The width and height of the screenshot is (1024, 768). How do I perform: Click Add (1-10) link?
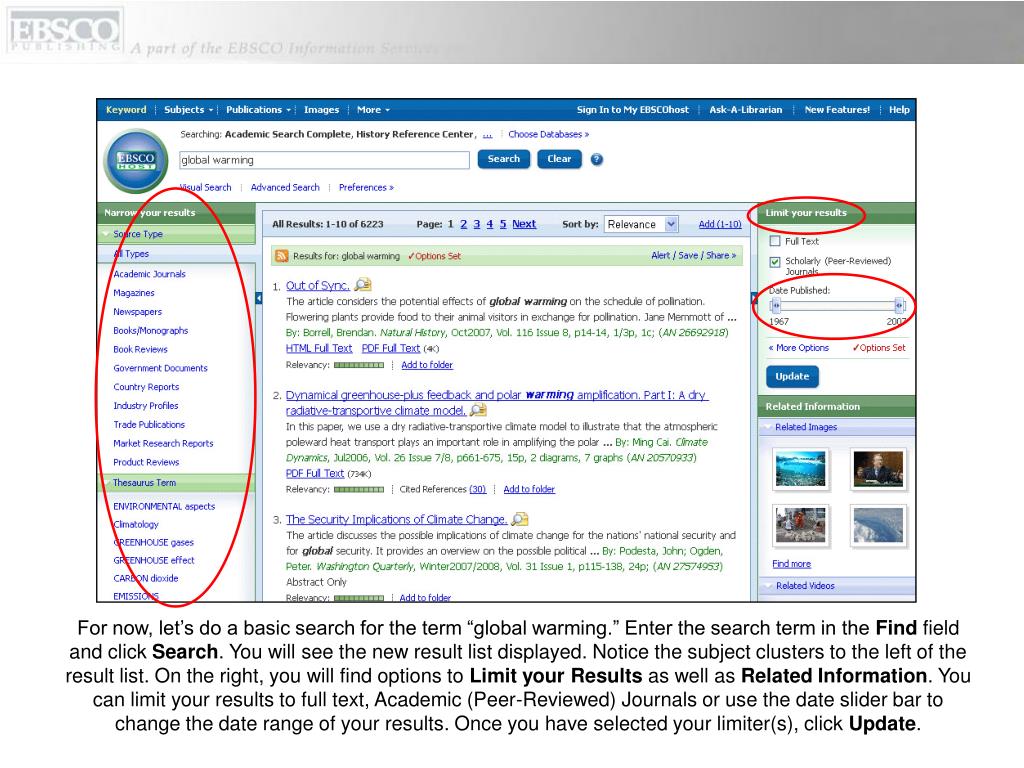[720, 224]
